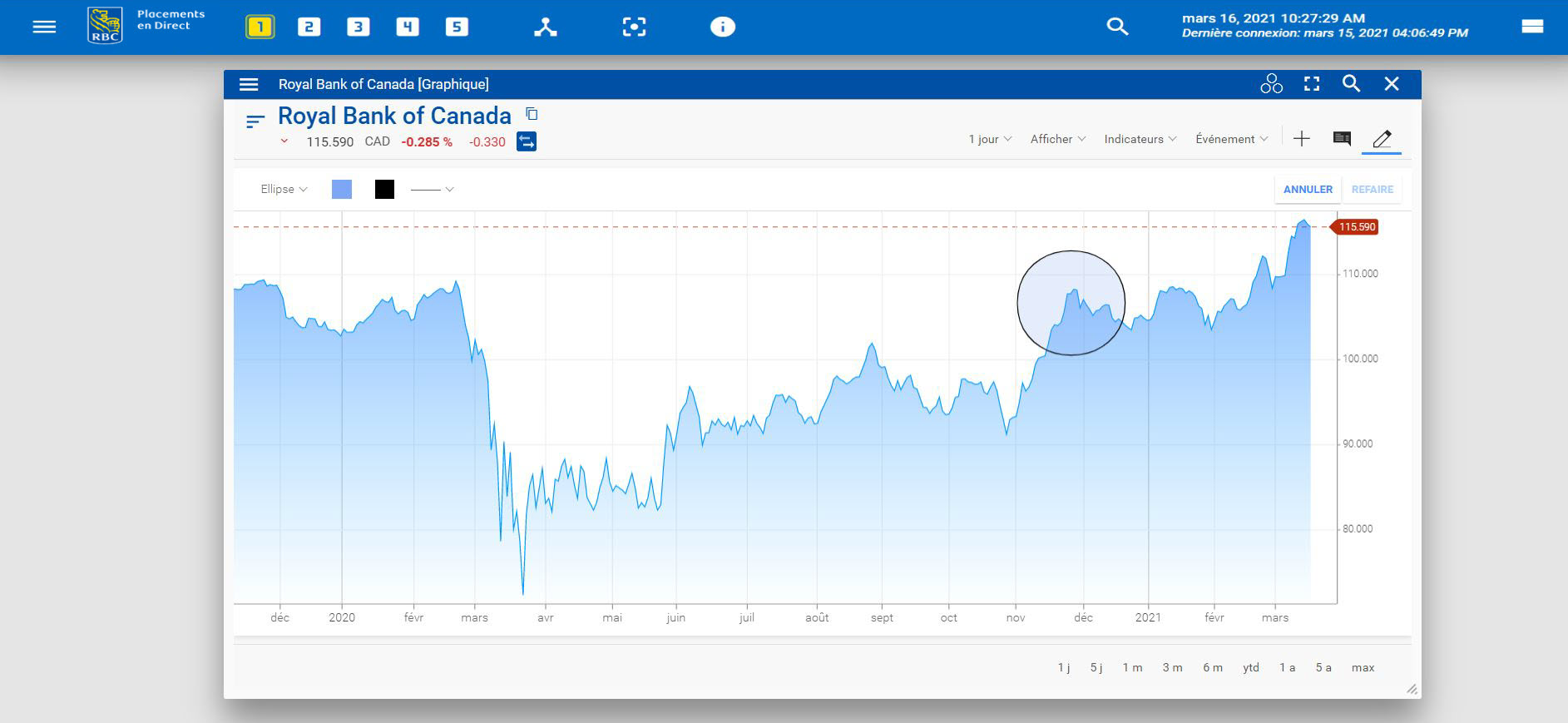Click the focus capture icon in top bar
The width and height of the screenshot is (1568, 723).
[634, 27]
